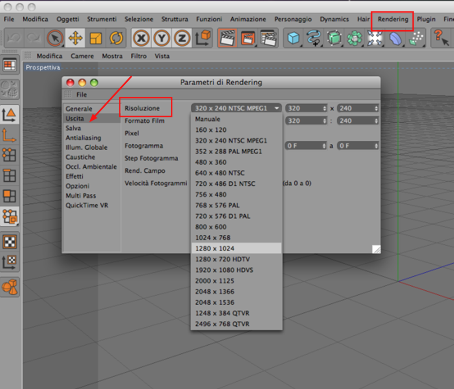Choose 1920 x 1080 HDVS preset
Screen dimensions: 454x389
point(236,270)
